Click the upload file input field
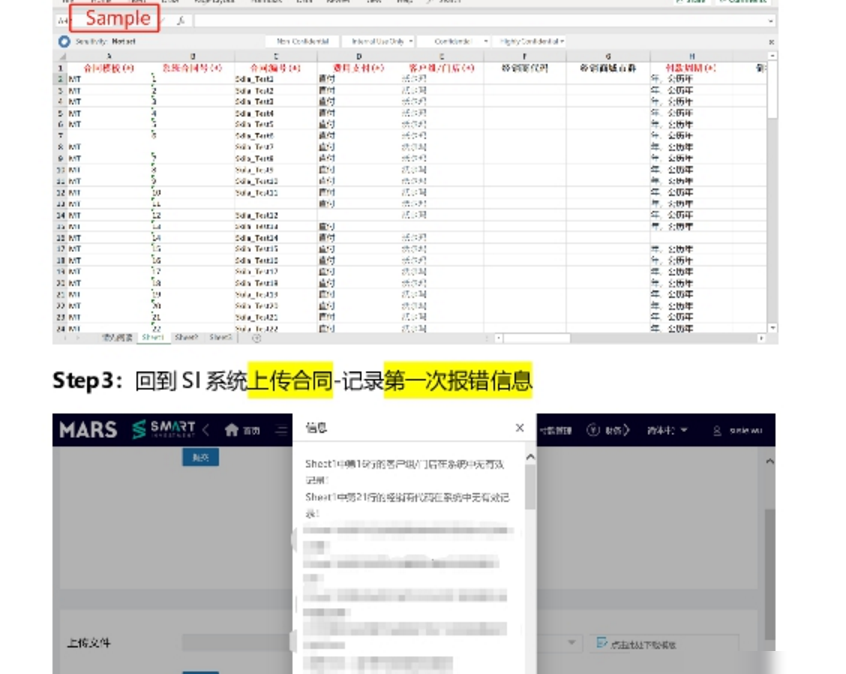 pos(237,642)
